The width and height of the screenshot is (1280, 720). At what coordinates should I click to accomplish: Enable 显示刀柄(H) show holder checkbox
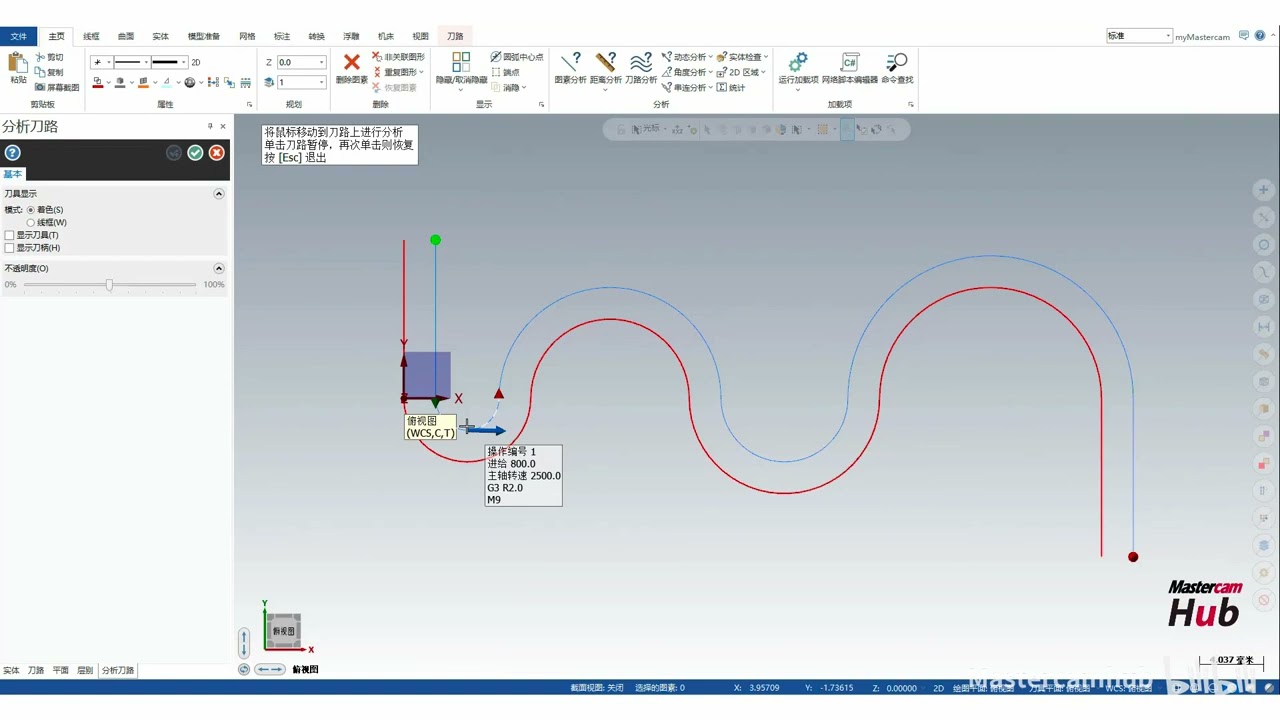click(10, 248)
